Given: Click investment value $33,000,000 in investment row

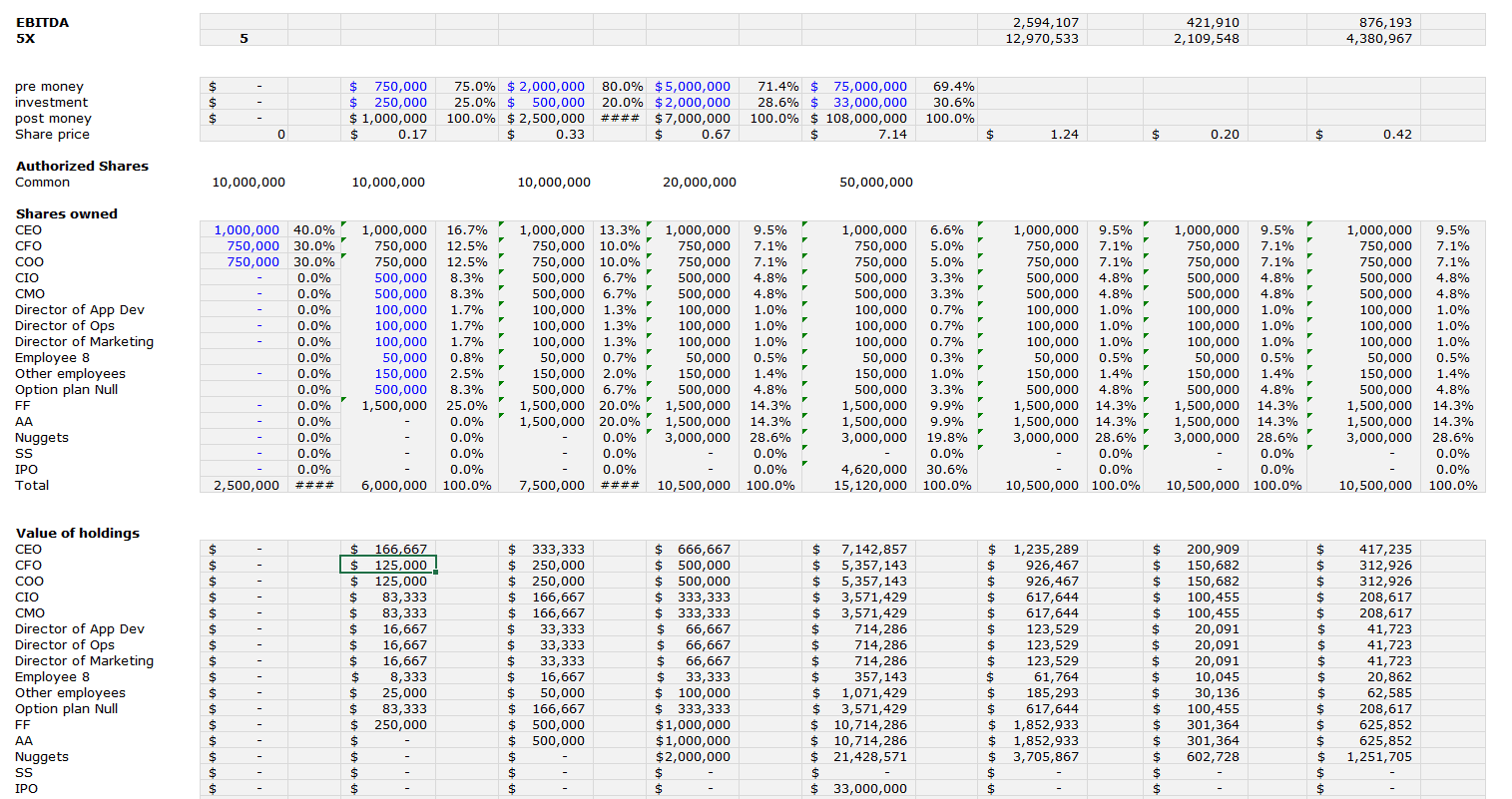Looking at the screenshot, I should click(x=858, y=103).
